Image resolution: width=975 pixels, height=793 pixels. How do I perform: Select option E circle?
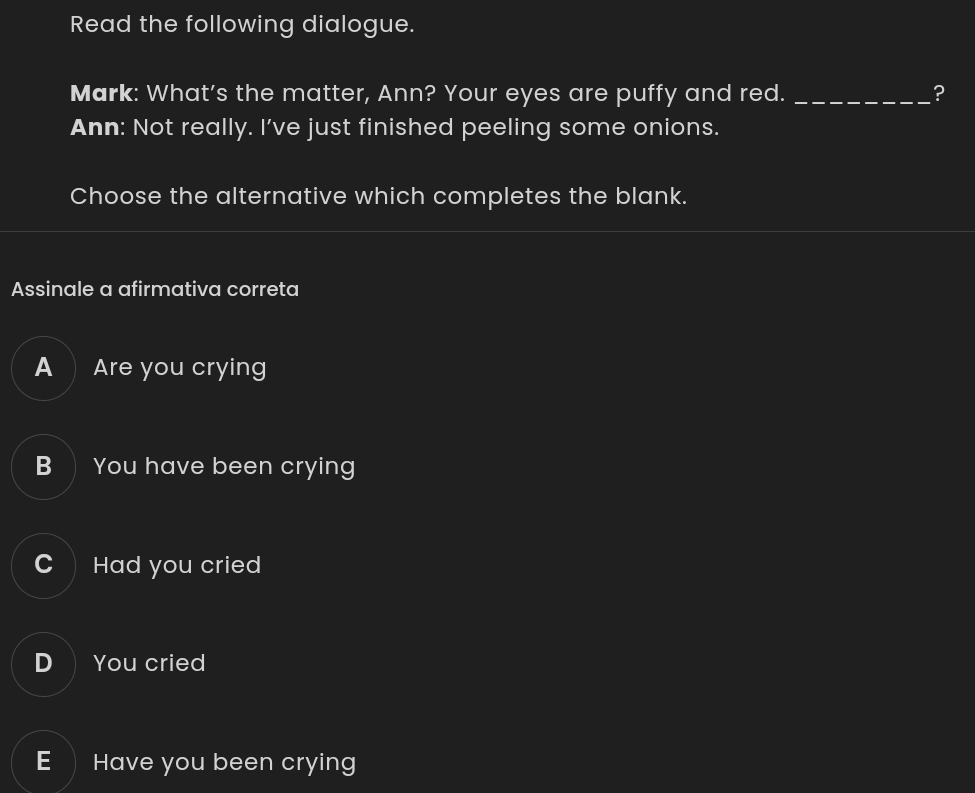pos(44,762)
